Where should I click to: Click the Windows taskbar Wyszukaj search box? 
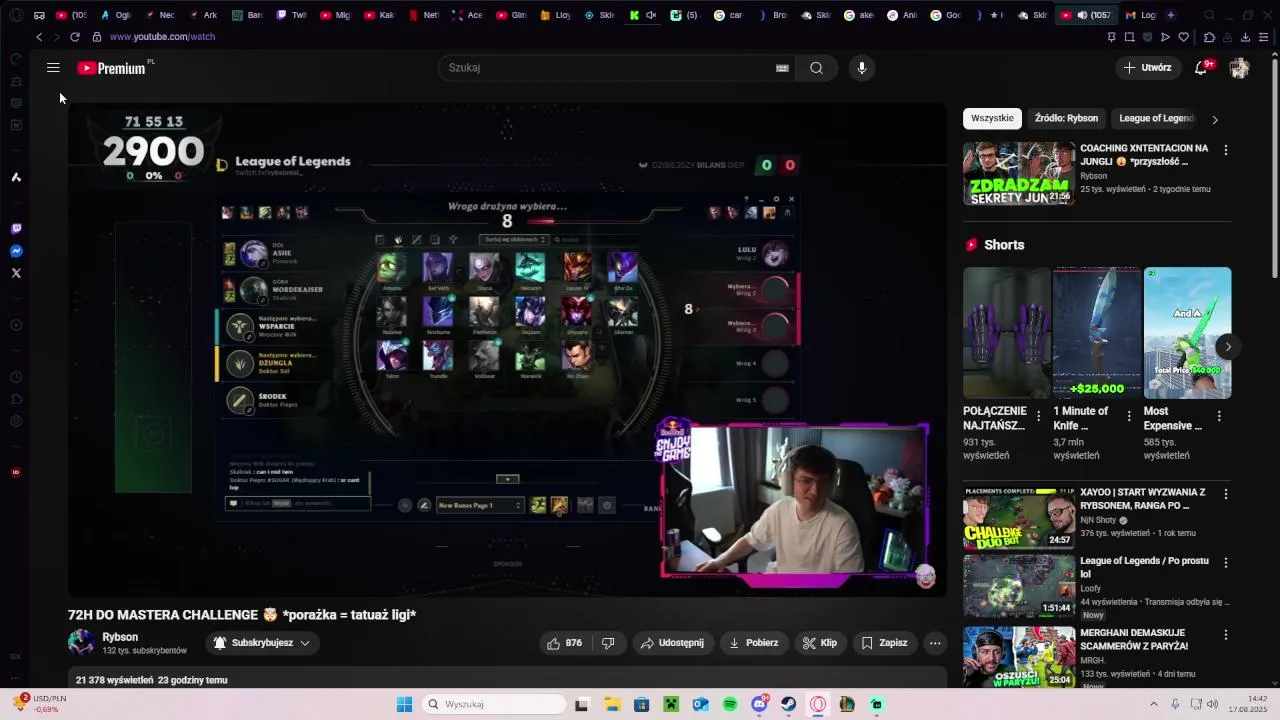494,705
